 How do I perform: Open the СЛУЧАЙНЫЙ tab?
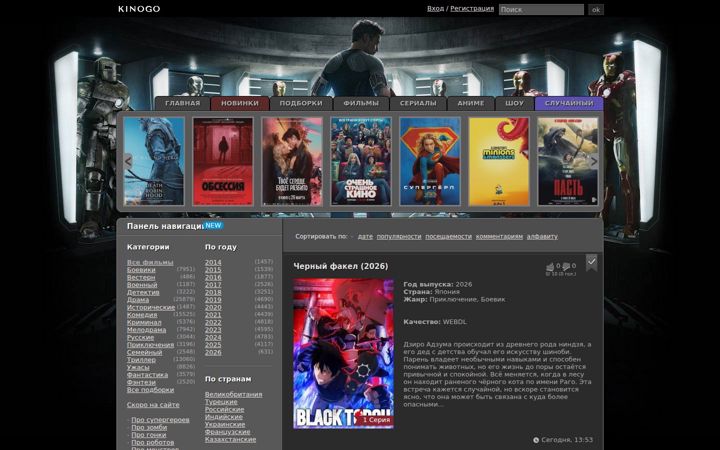pos(569,103)
